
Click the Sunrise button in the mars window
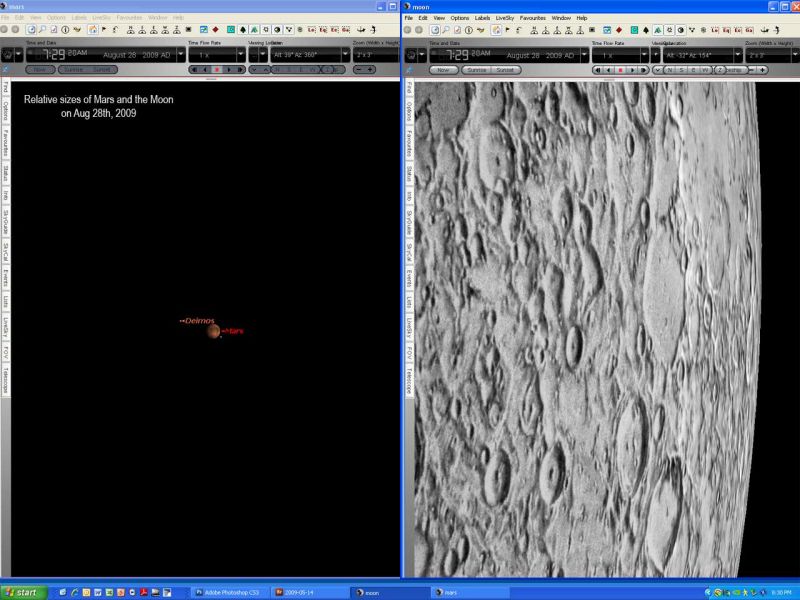(x=73, y=69)
